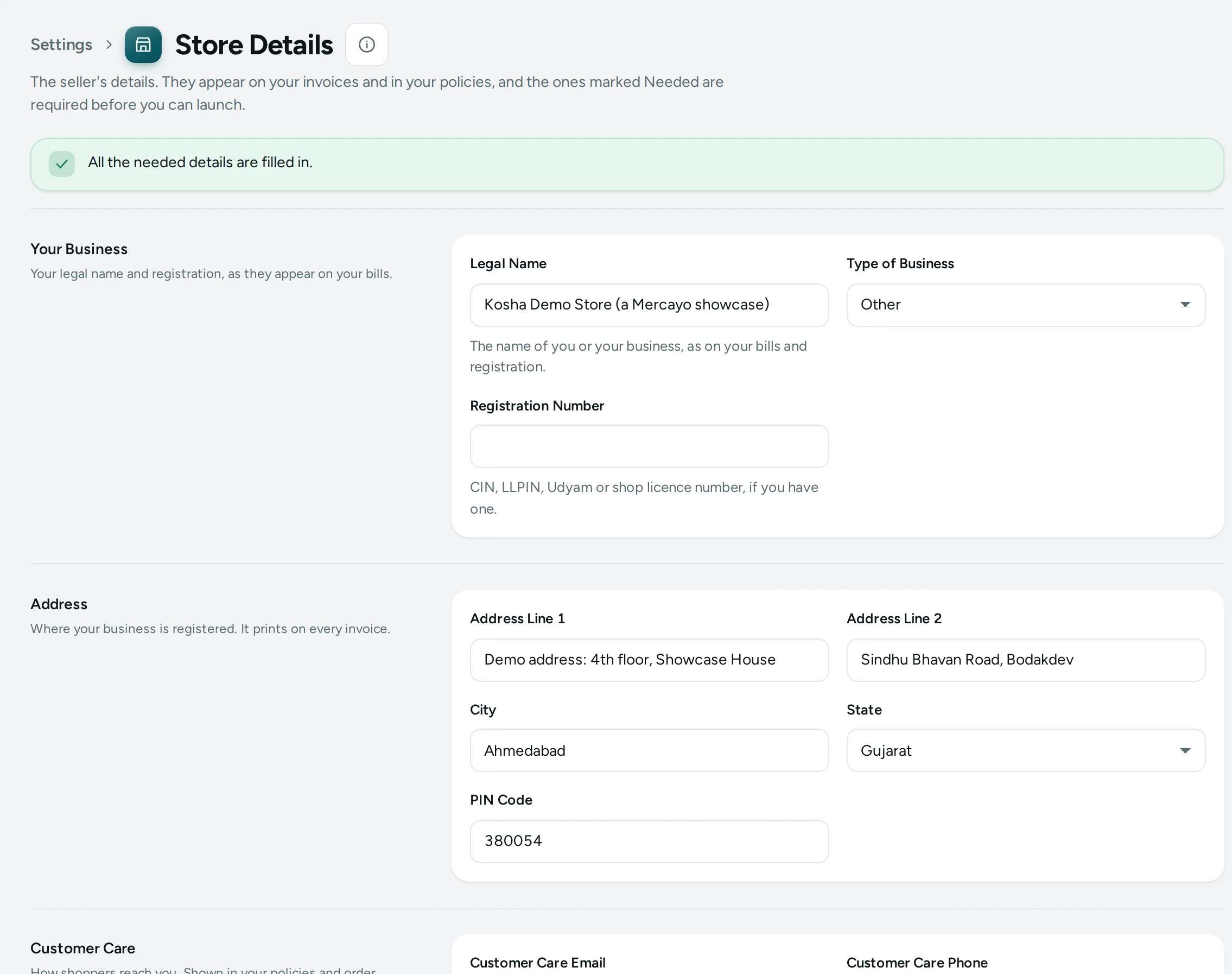Viewport: 1232px width, 974px height.
Task: Open the Type of Business dropdown
Action: (1026, 305)
